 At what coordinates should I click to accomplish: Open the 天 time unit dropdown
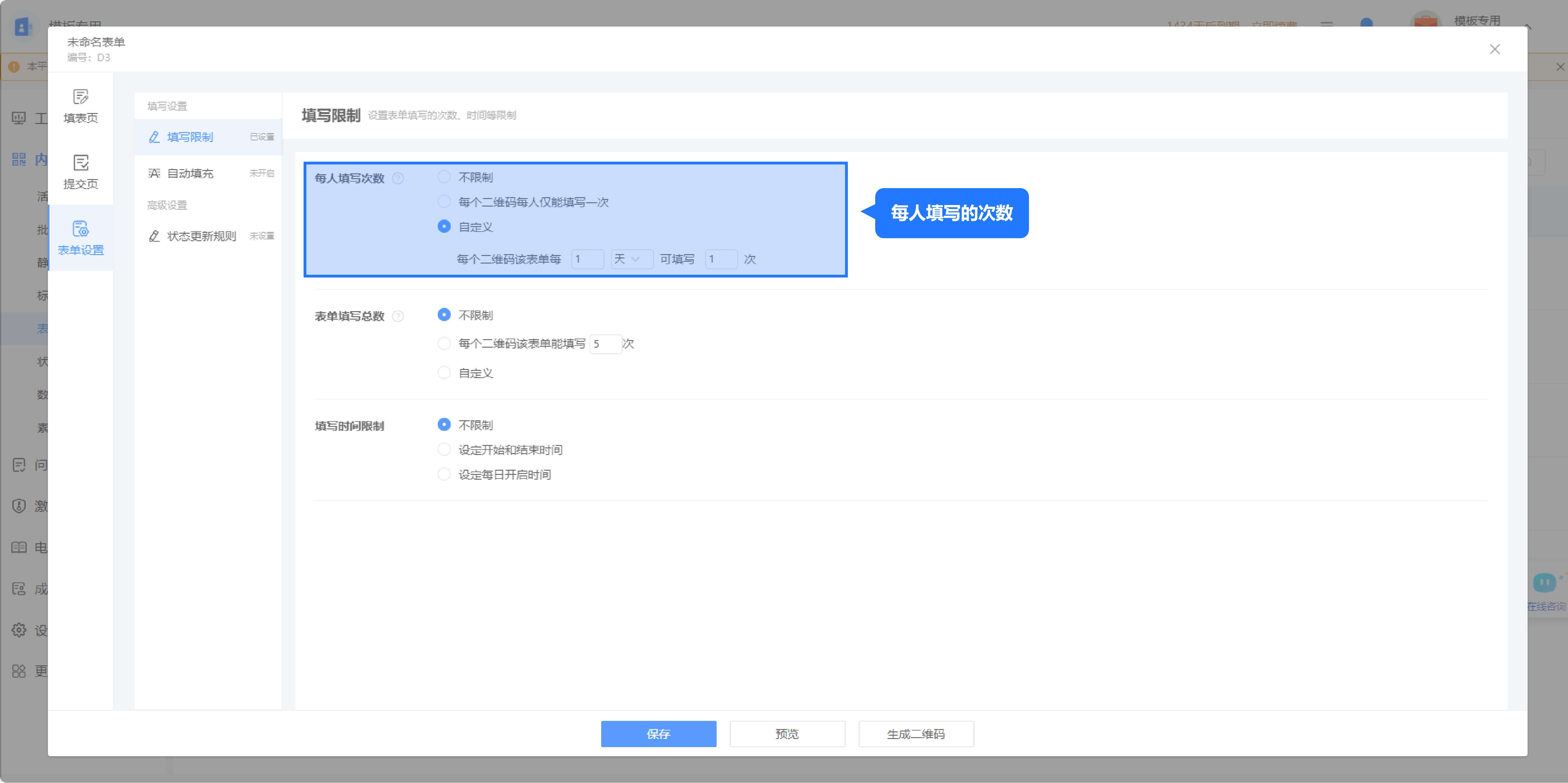click(631, 259)
